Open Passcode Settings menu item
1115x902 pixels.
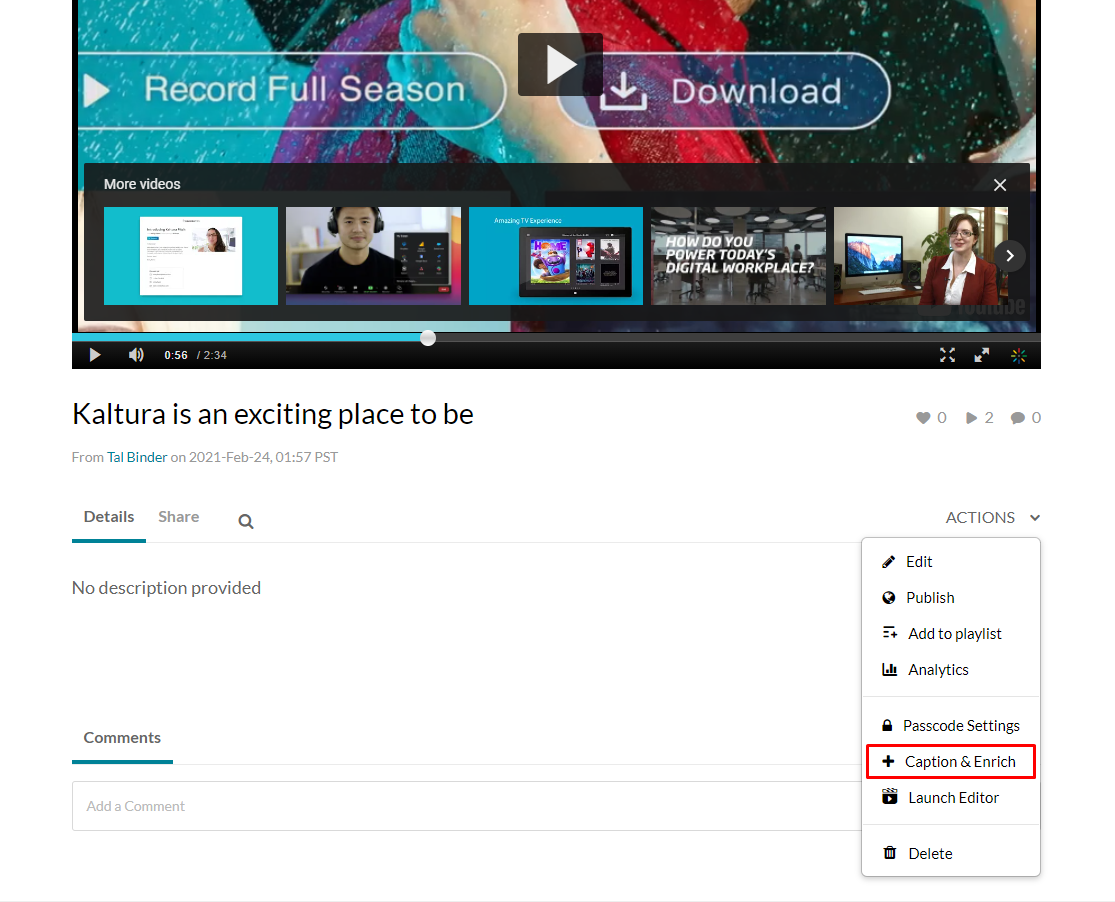click(x=951, y=726)
